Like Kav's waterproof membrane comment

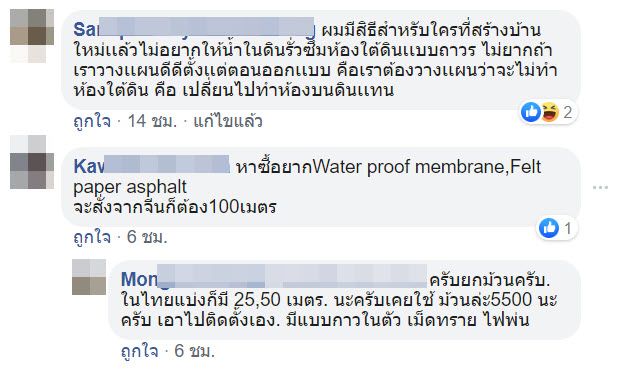point(92,237)
